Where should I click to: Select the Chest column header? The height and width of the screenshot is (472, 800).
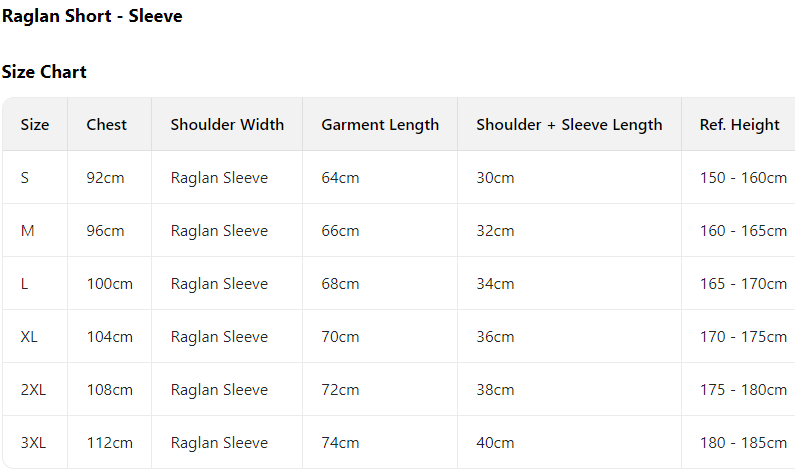click(107, 125)
